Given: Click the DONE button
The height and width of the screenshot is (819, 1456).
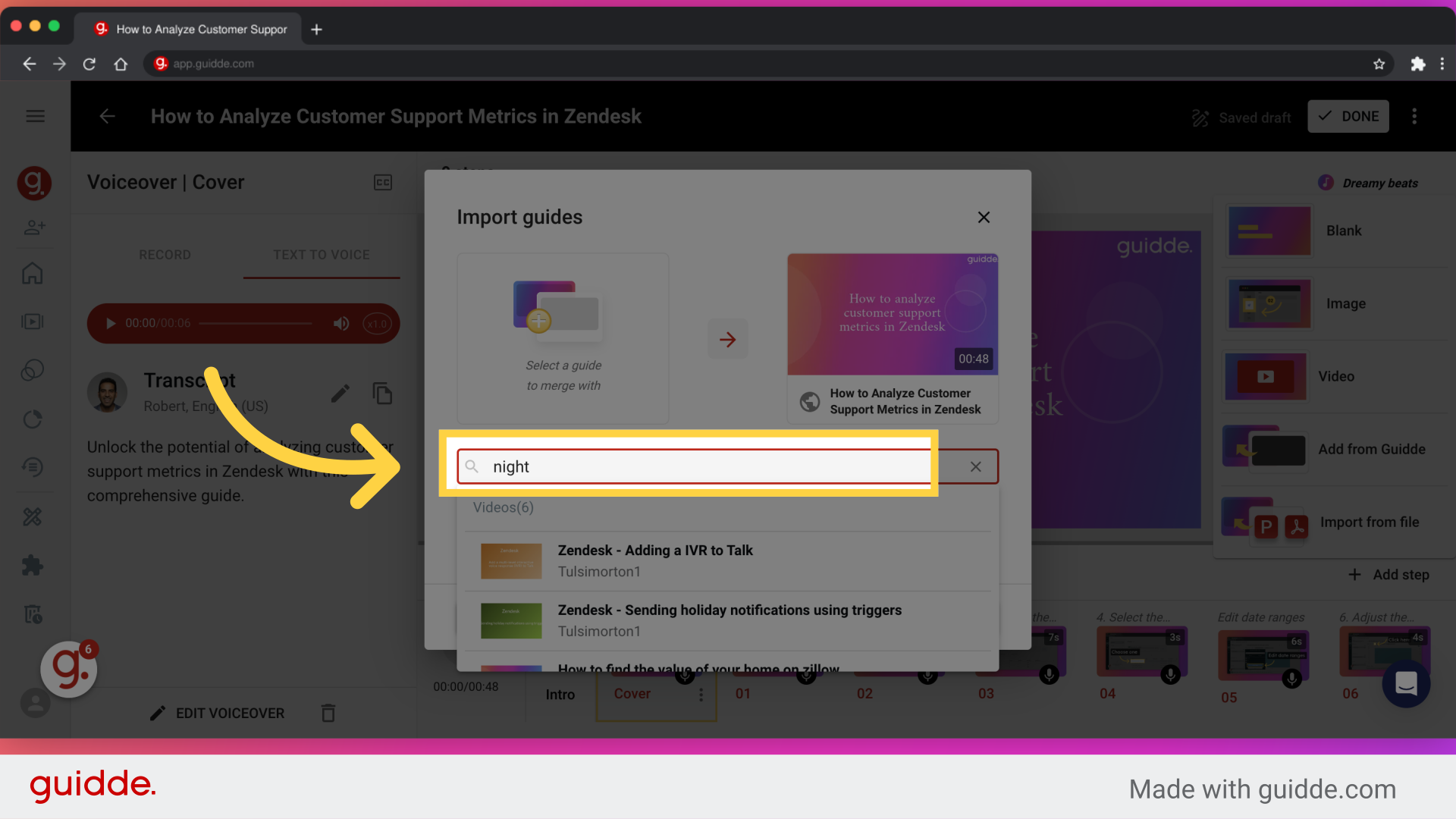Looking at the screenshot, I should point(1348,116).
